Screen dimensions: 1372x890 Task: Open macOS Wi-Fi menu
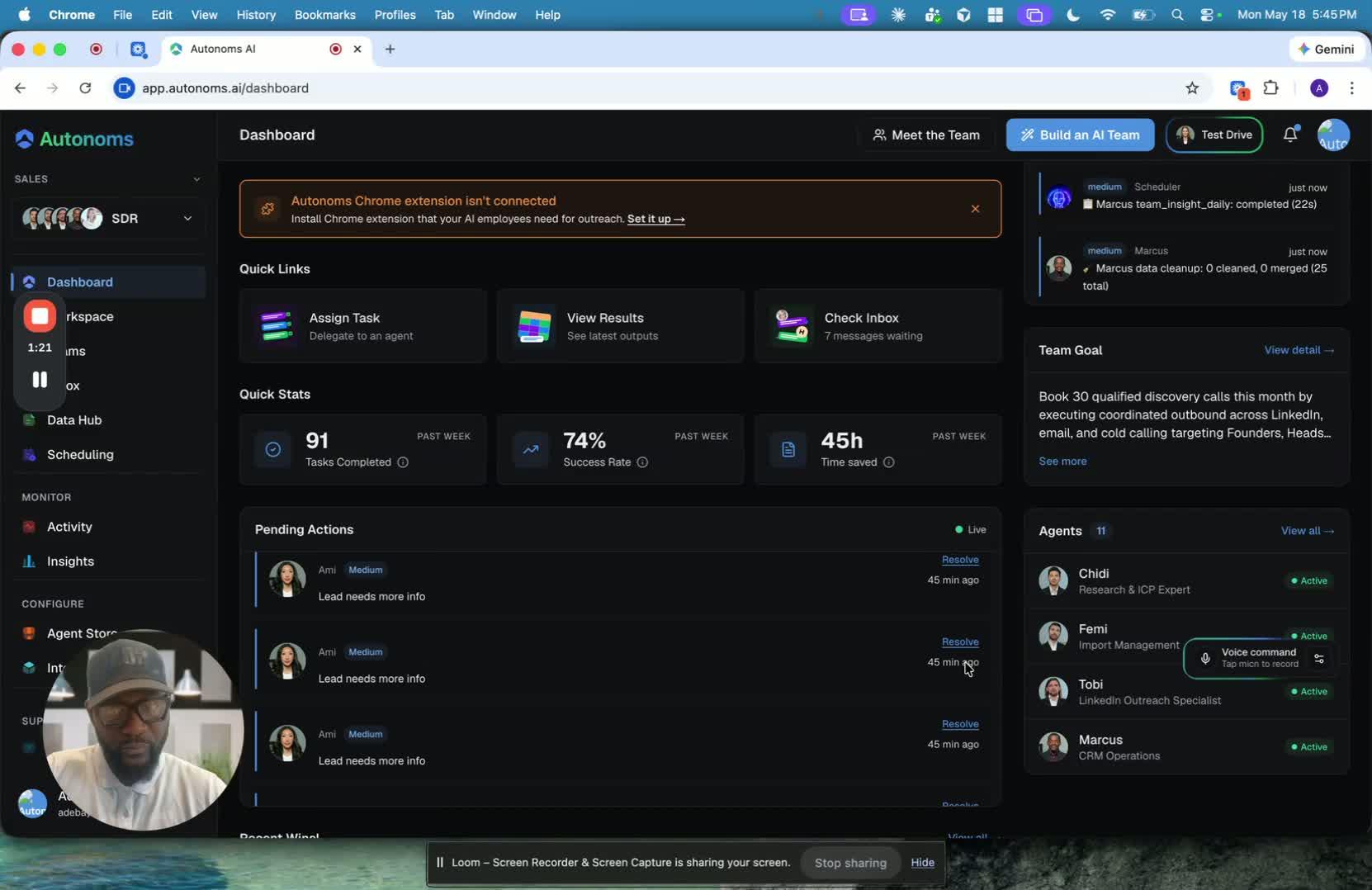1108,15
